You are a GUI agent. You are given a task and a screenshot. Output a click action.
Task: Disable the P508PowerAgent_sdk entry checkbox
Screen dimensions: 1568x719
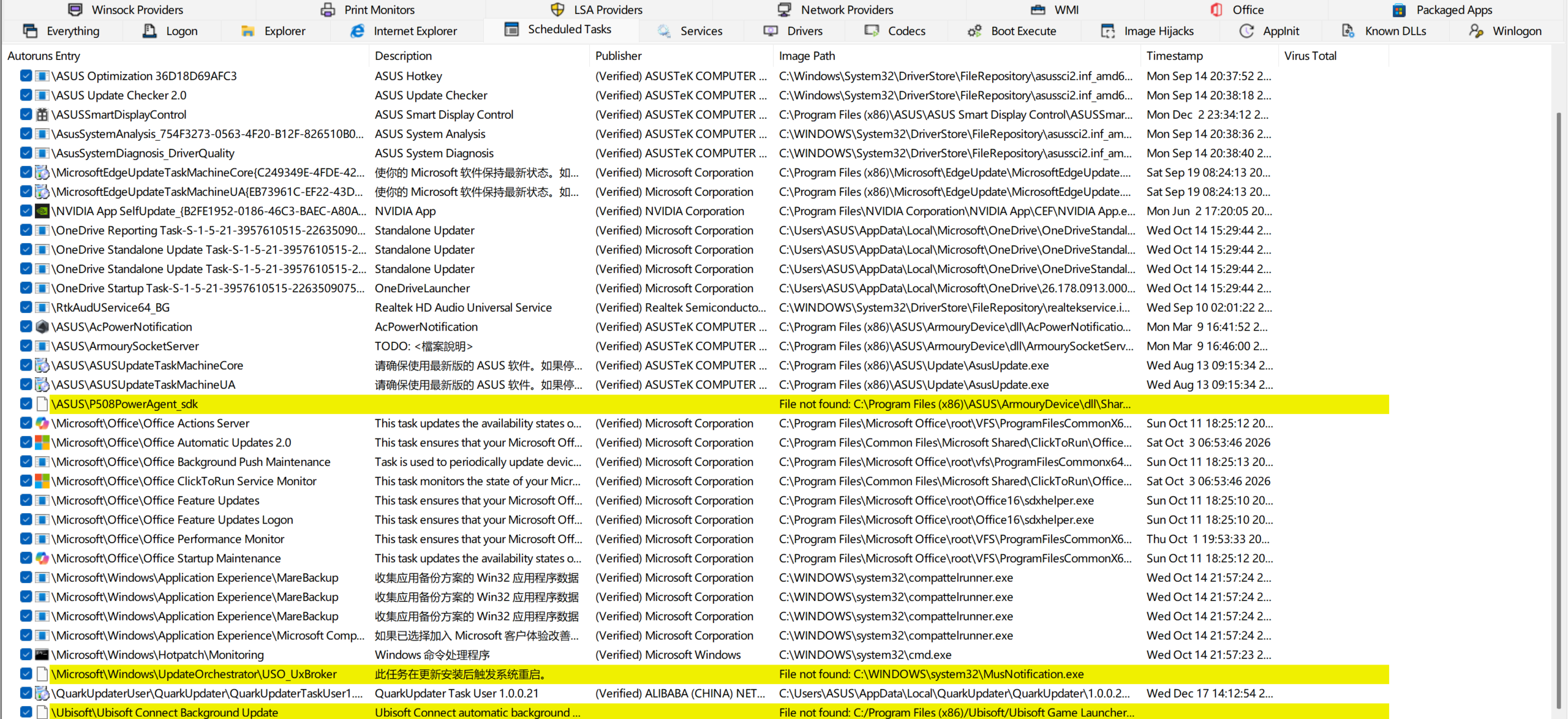26,404
